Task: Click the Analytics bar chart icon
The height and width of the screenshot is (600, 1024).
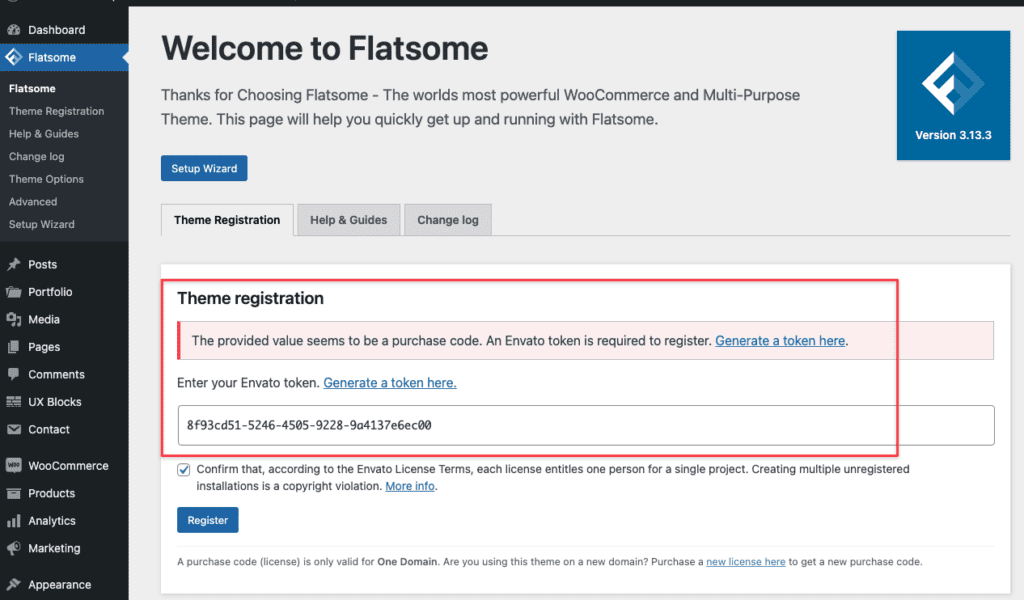Action: coord(14,520)
